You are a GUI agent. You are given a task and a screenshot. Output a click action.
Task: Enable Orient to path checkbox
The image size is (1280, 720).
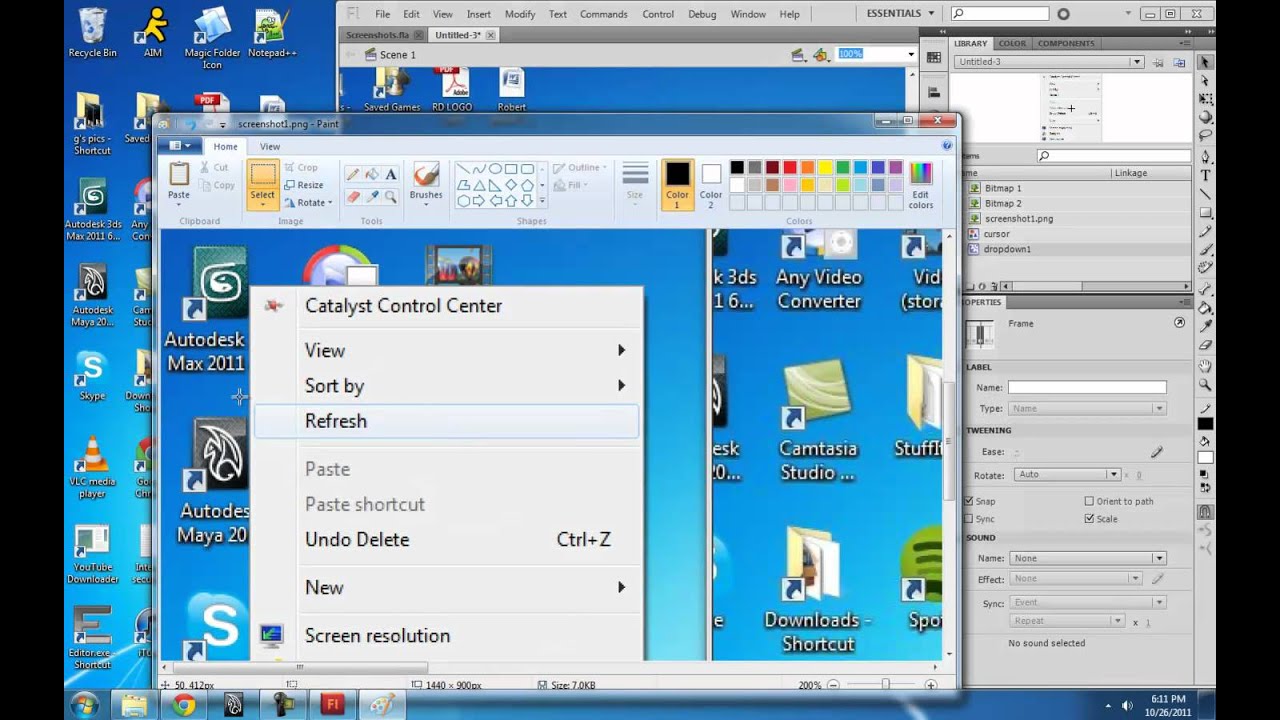pos(1089,501)
